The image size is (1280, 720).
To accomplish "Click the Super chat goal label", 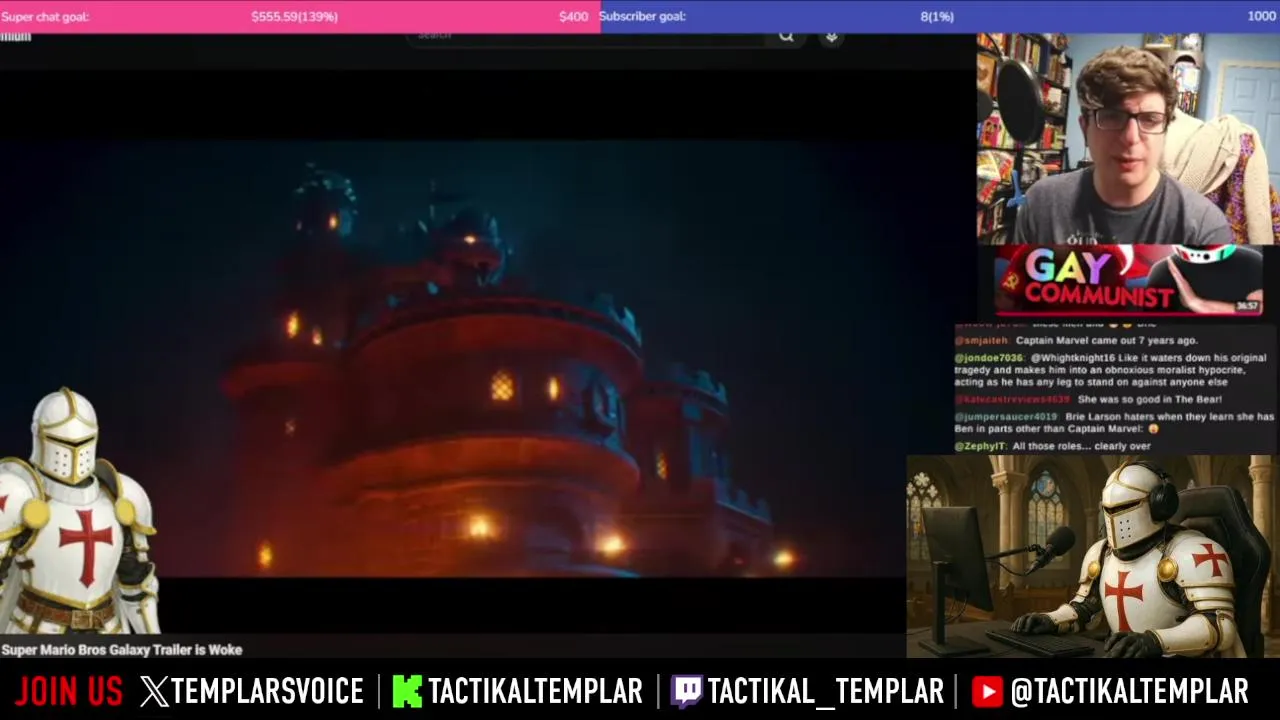I will (45, 16).
